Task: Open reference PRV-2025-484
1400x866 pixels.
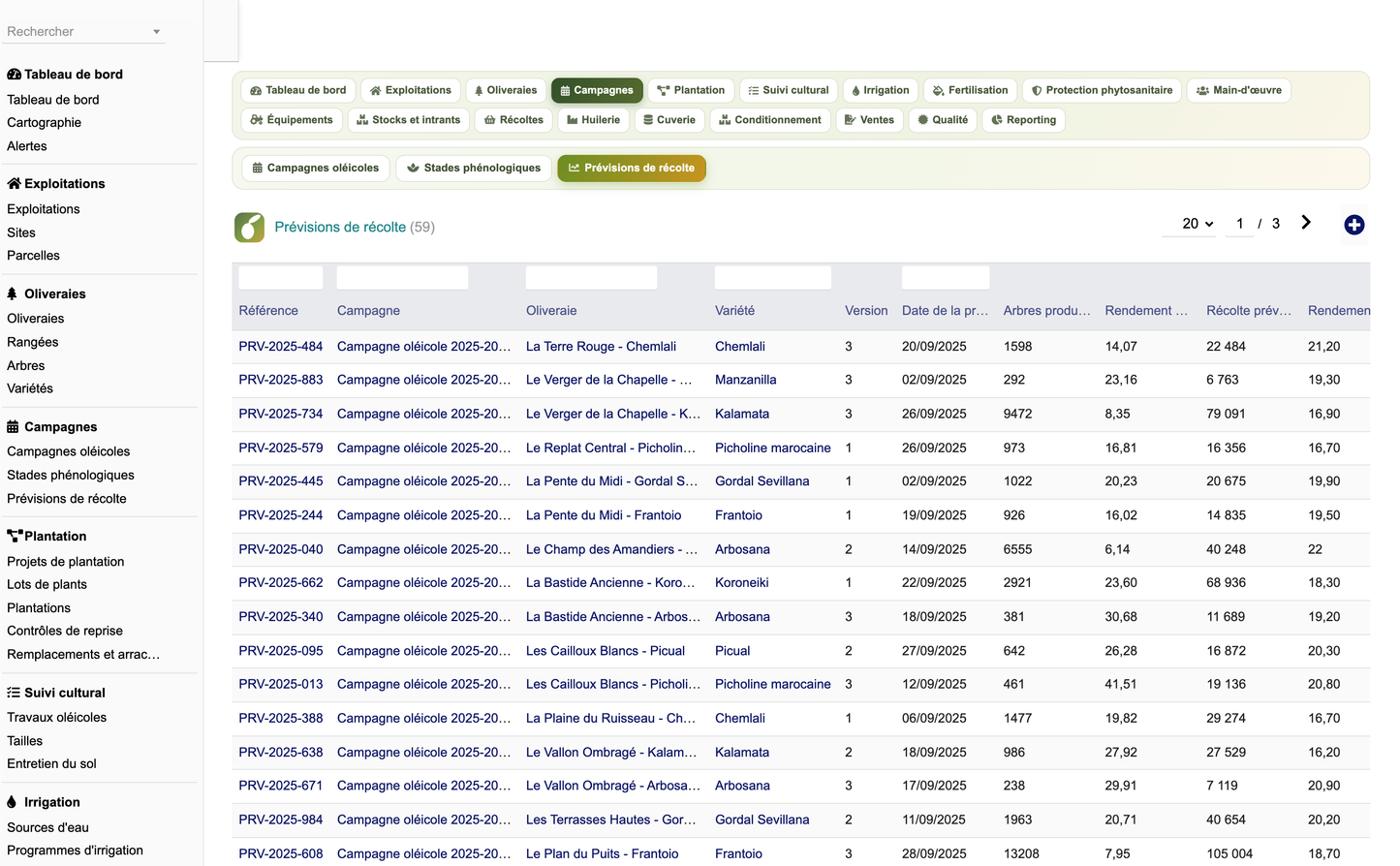Action: click(x=281, y=347)
